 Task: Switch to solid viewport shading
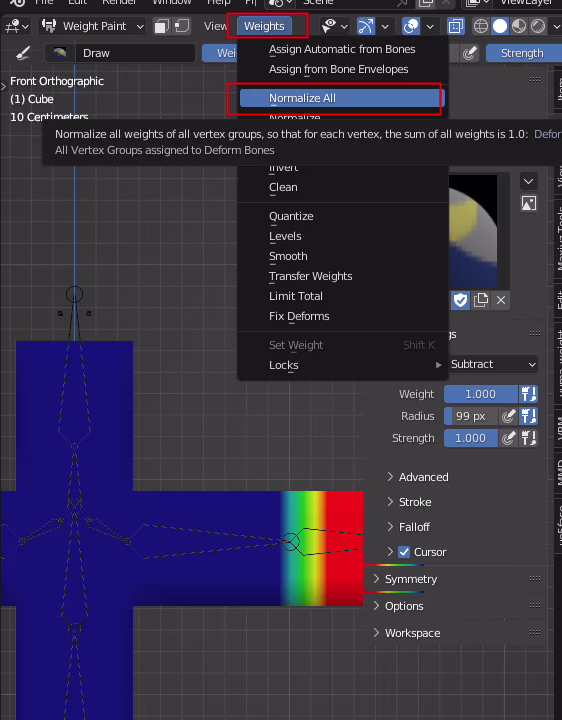click(x=500, y=26)
